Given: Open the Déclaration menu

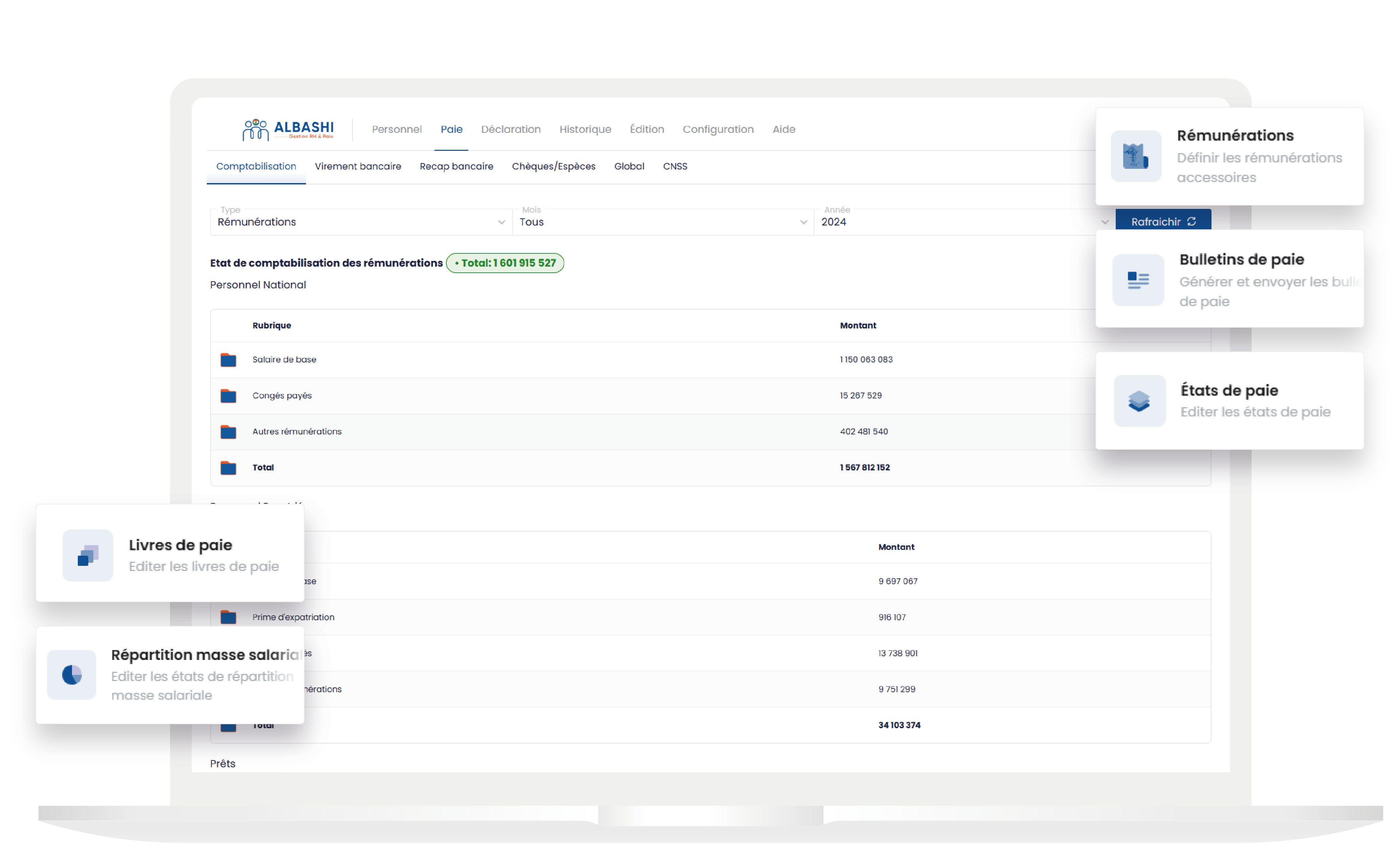Looking at the screenshot, I should point(510,129).
